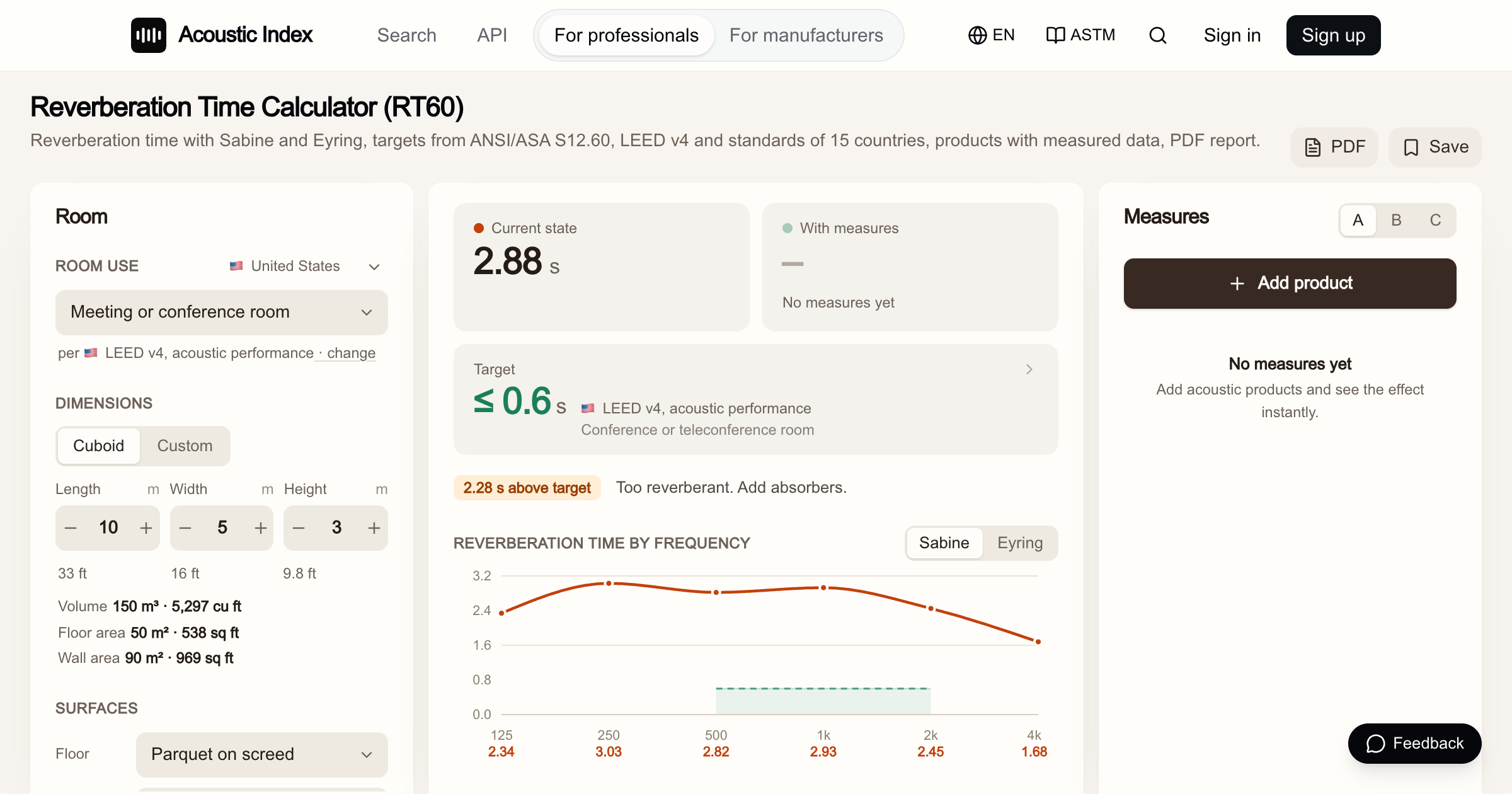Open the EN language globe selector
Image resolution: width=1512 pixels, height=794 pixels.
(x=991, y=35)
